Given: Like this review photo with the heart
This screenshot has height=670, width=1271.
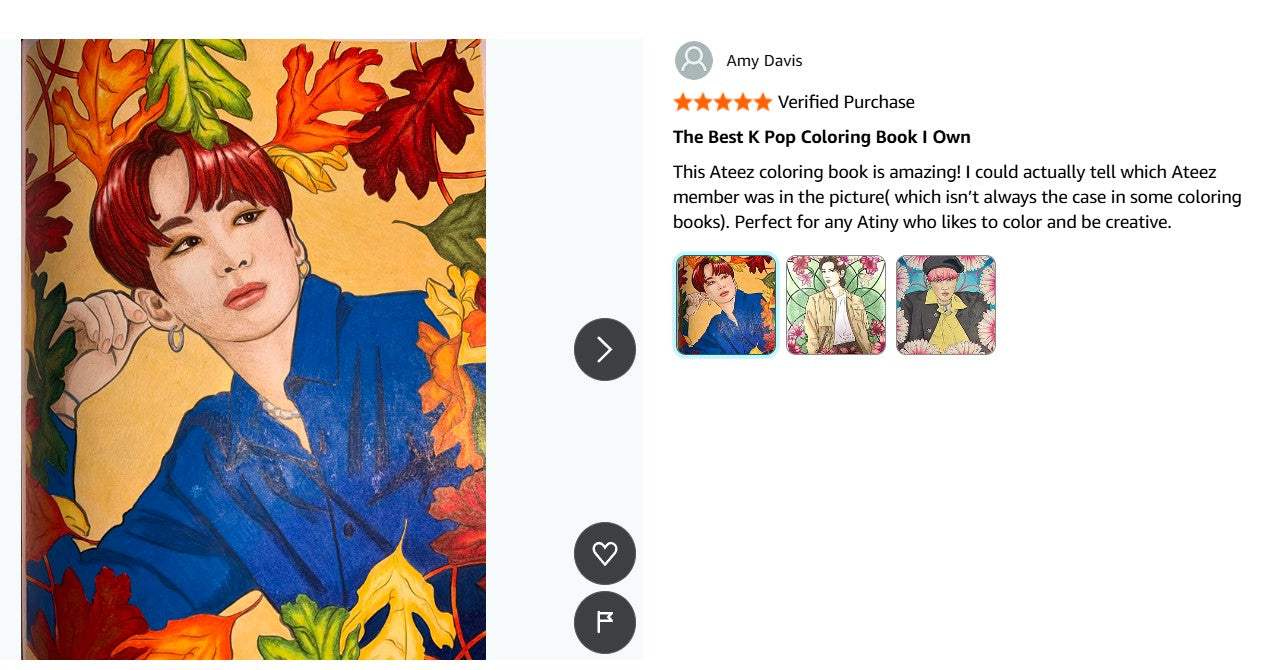Looking at the screenshot, I should tap(604, 553).
